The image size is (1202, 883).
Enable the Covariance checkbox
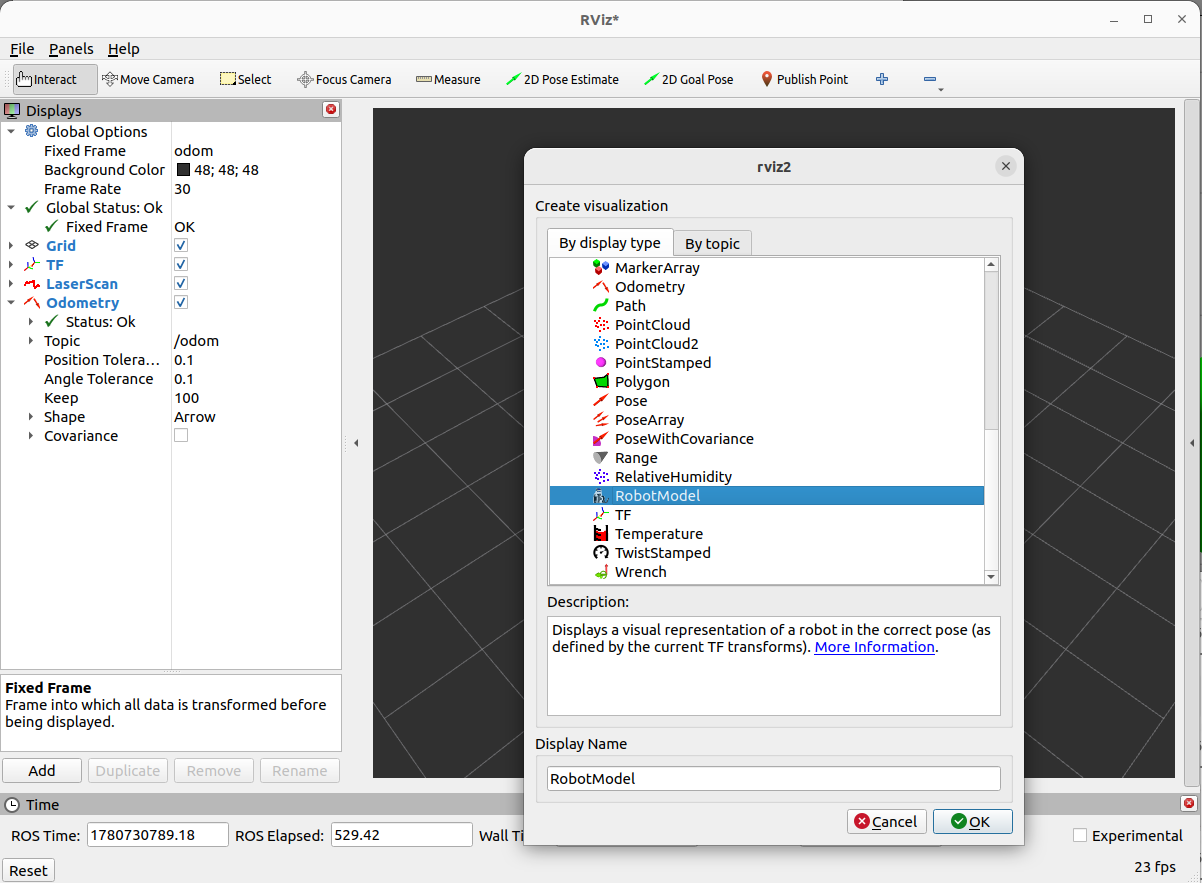click(x=181, y=436)
